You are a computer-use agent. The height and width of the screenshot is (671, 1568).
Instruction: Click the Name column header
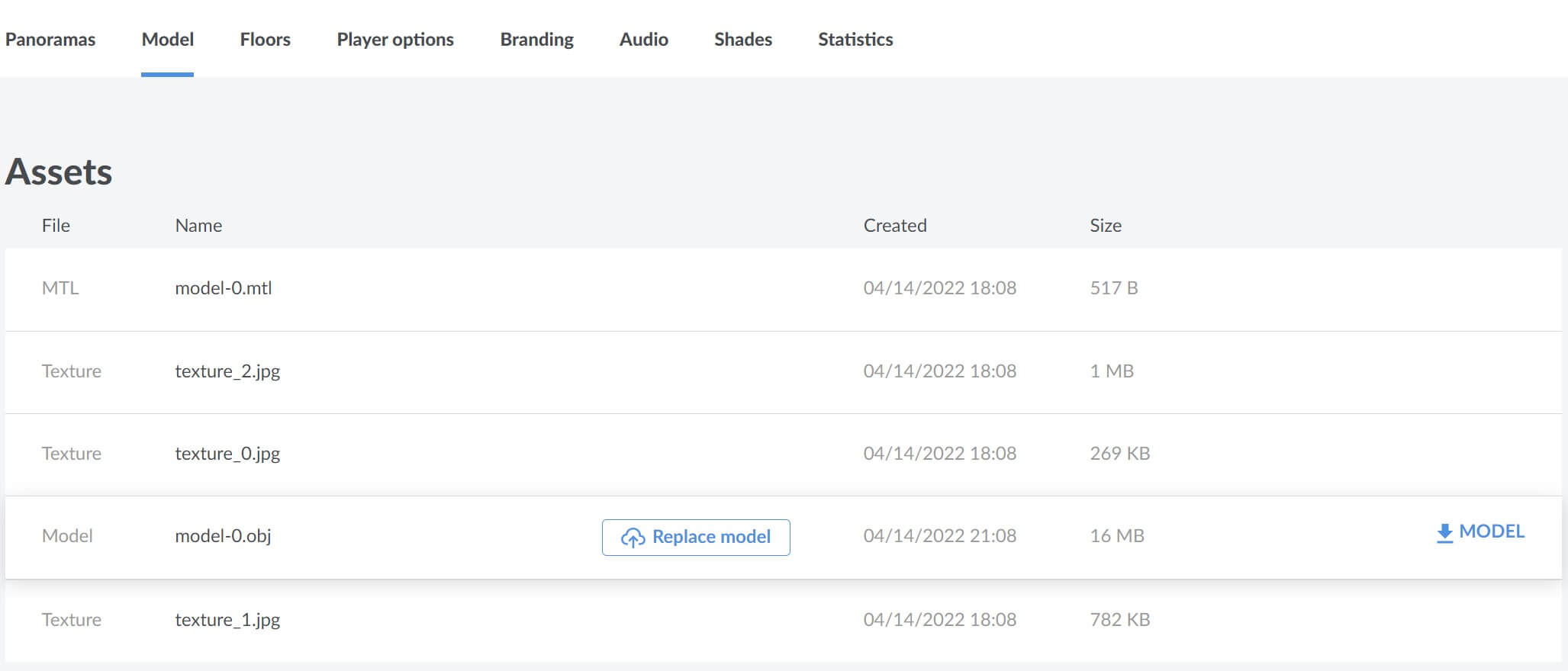(x=198, y=226)
